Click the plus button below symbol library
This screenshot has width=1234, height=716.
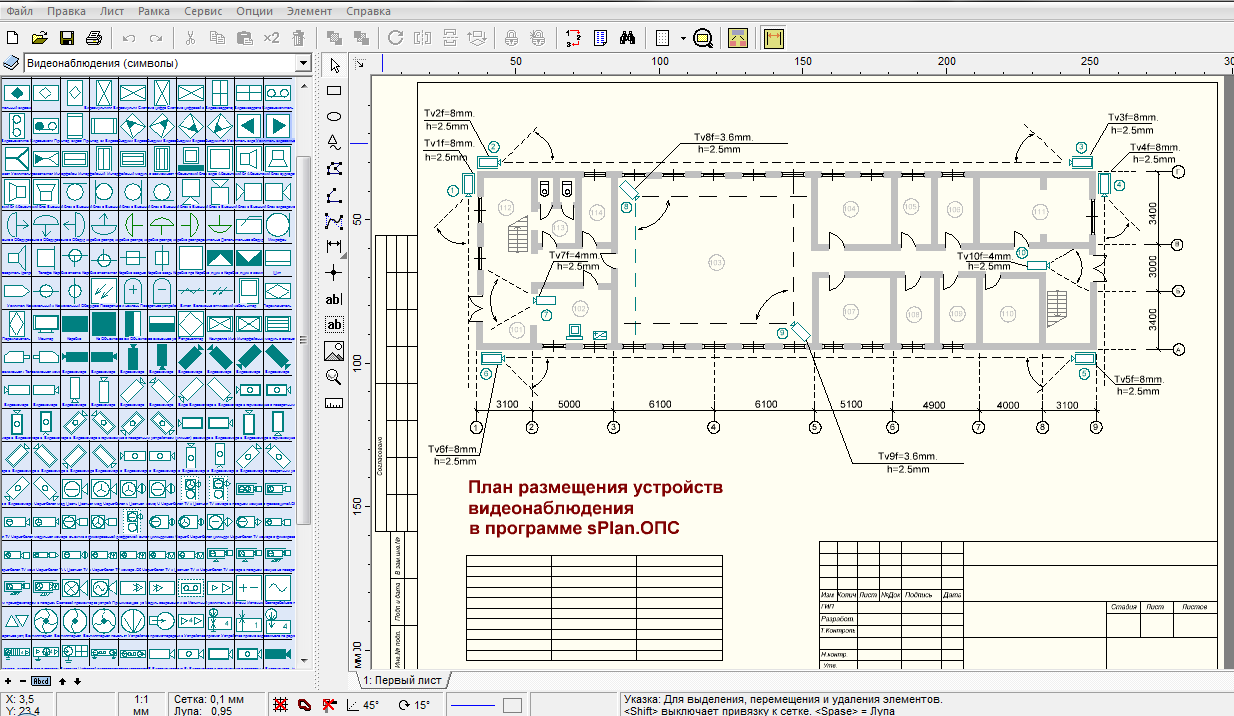(9, 681)
